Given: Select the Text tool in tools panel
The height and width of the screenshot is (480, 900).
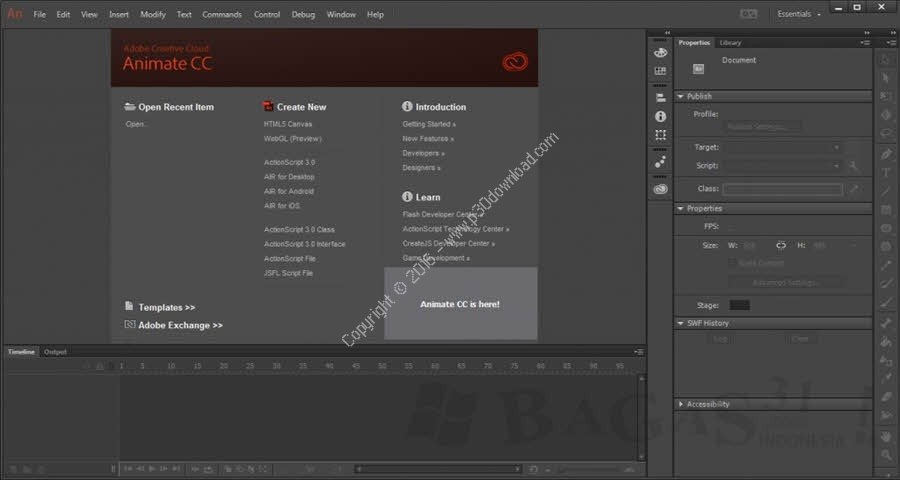Looking at the screenshot, I should 886,172.
